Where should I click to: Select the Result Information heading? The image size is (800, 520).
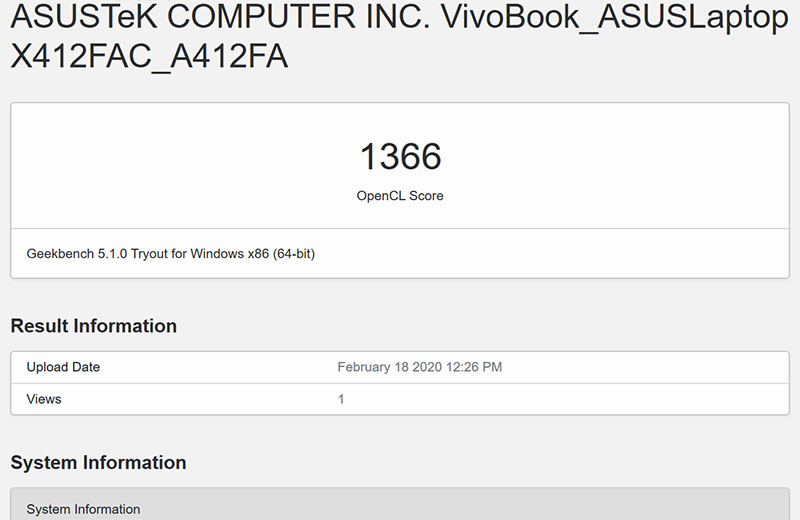(x=94, y=326)
